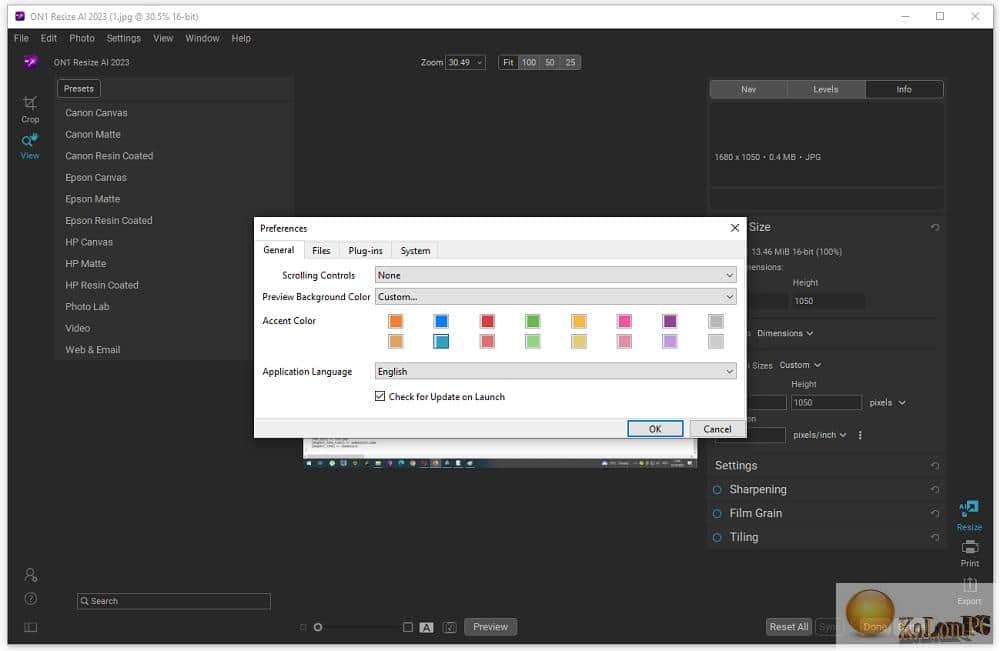The width and height of the screenshot is (1000, 651).
Task: Select the Crop tool
Action: [x=30, y=109]
